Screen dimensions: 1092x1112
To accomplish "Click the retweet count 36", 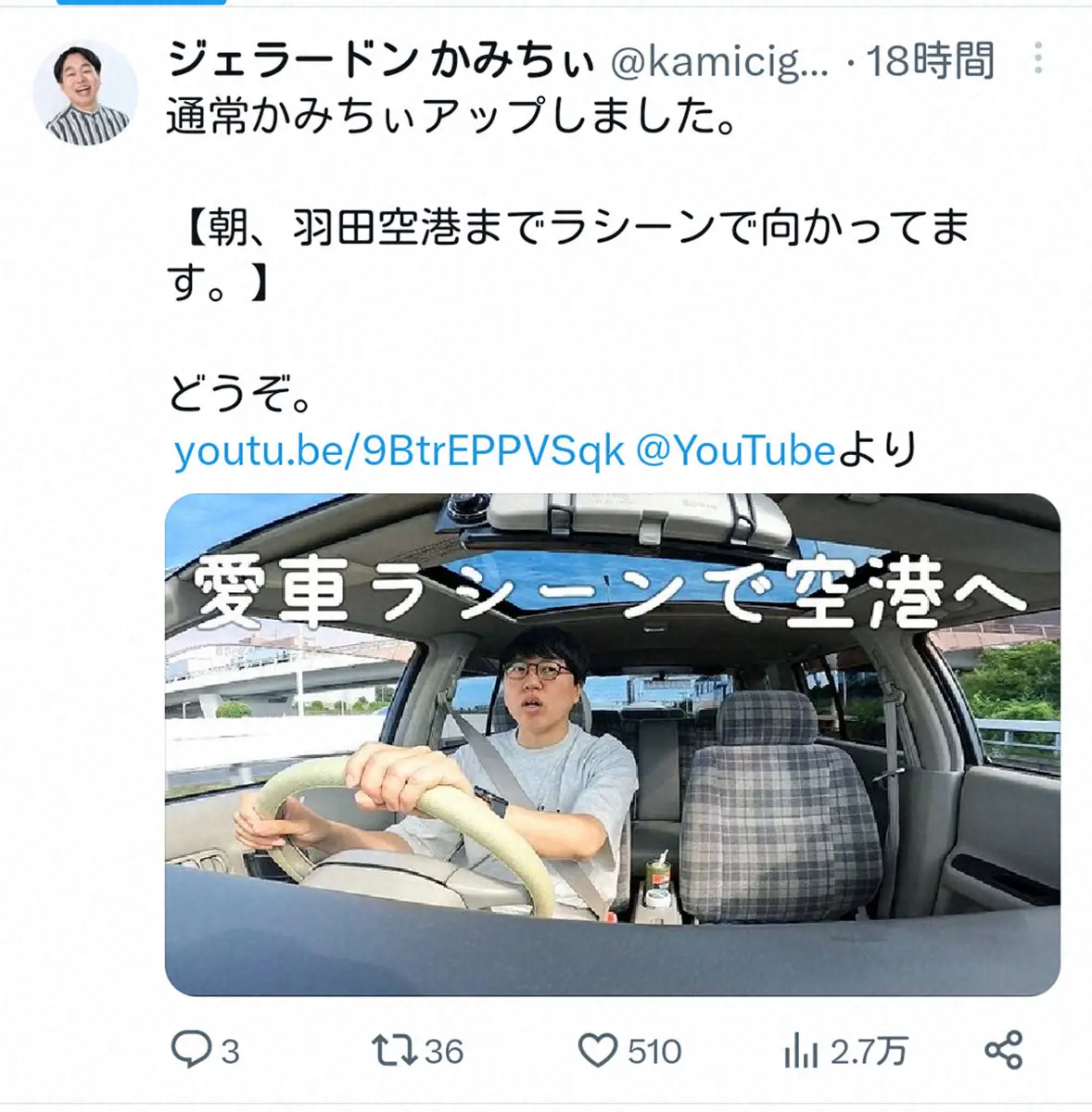I will click(444, 1051).
